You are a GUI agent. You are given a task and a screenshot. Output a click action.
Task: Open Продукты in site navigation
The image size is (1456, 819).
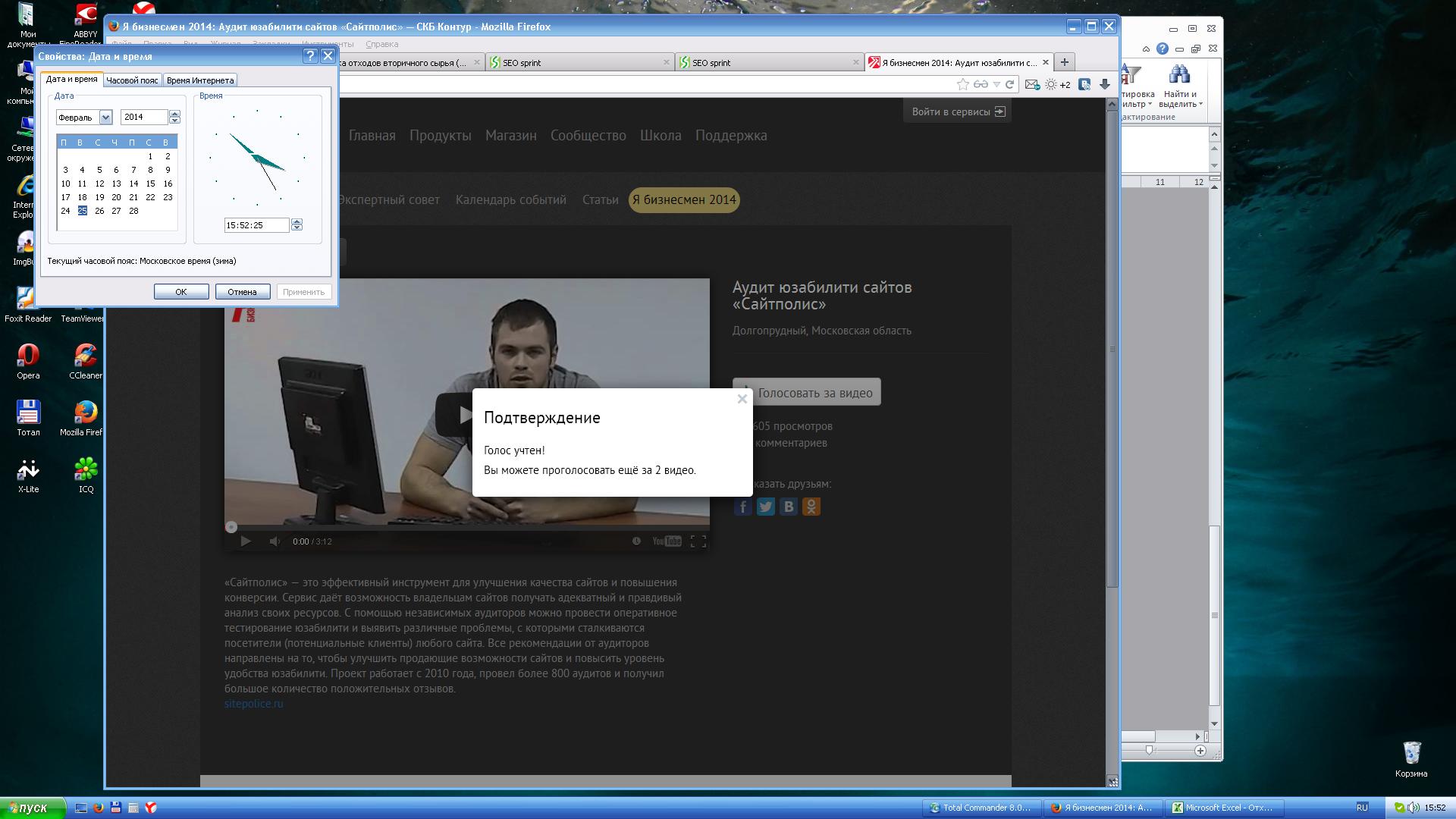click(441, 135)
